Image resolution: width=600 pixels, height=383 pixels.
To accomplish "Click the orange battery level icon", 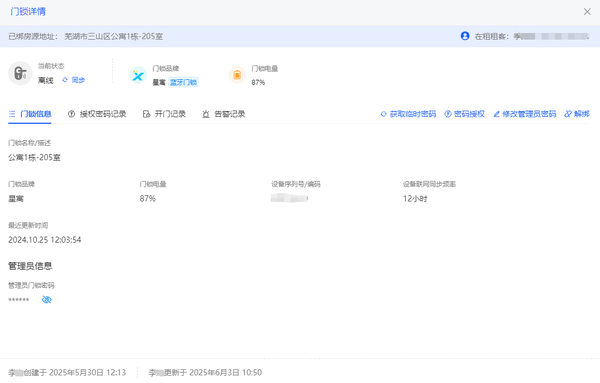I will click(x=237, y=75).
